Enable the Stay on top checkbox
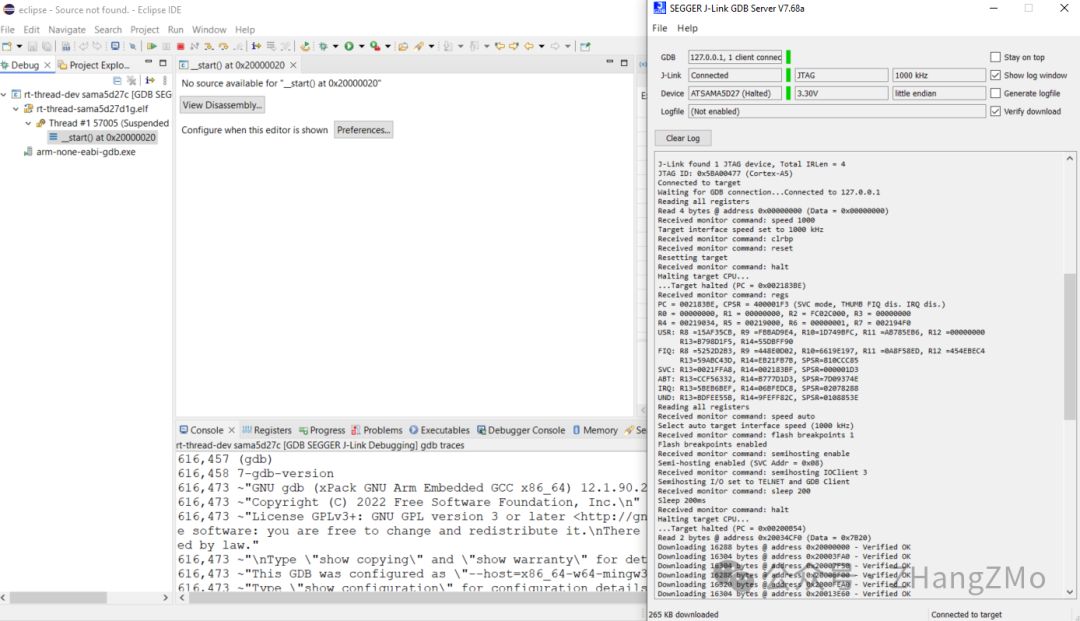1080x621 pixels. 995,57
